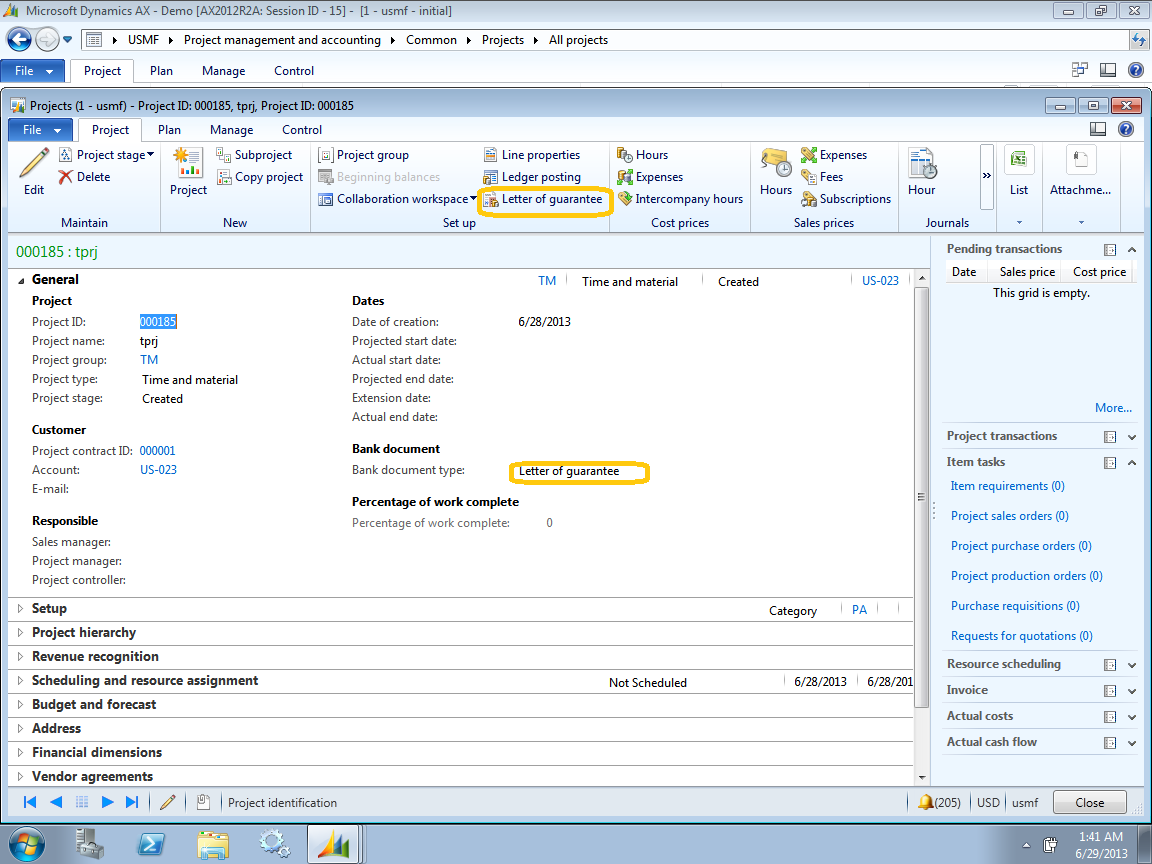
Task: Go to last record navigation icon
Action: point(132,802)
